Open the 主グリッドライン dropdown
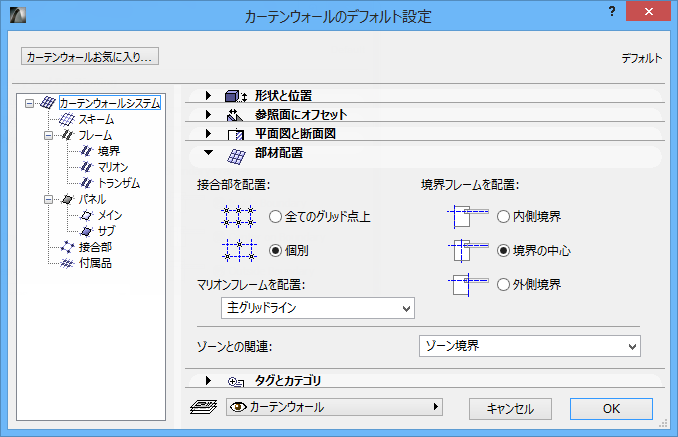 point(318,308)
